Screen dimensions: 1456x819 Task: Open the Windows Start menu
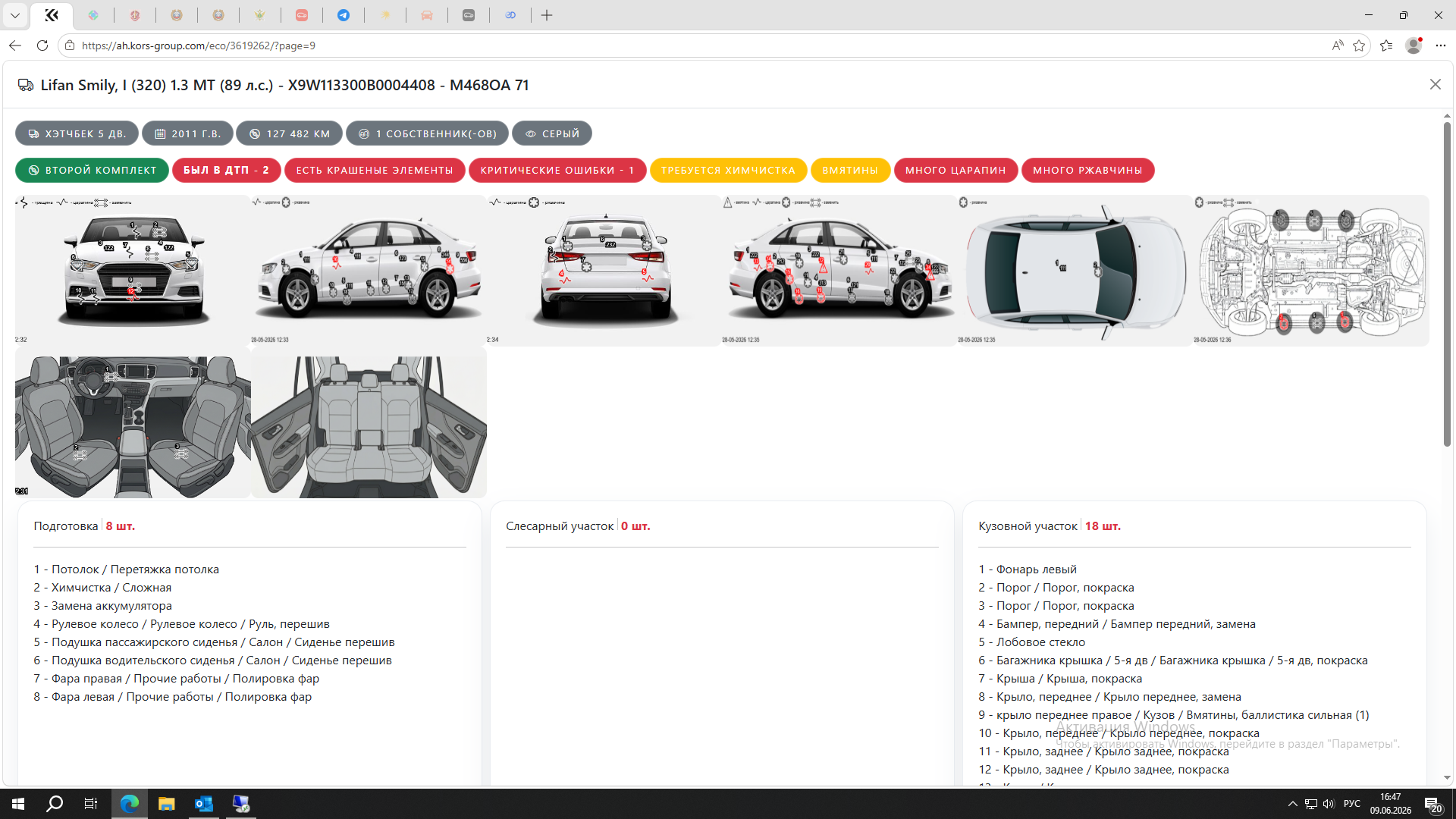[x=18, y=804]
